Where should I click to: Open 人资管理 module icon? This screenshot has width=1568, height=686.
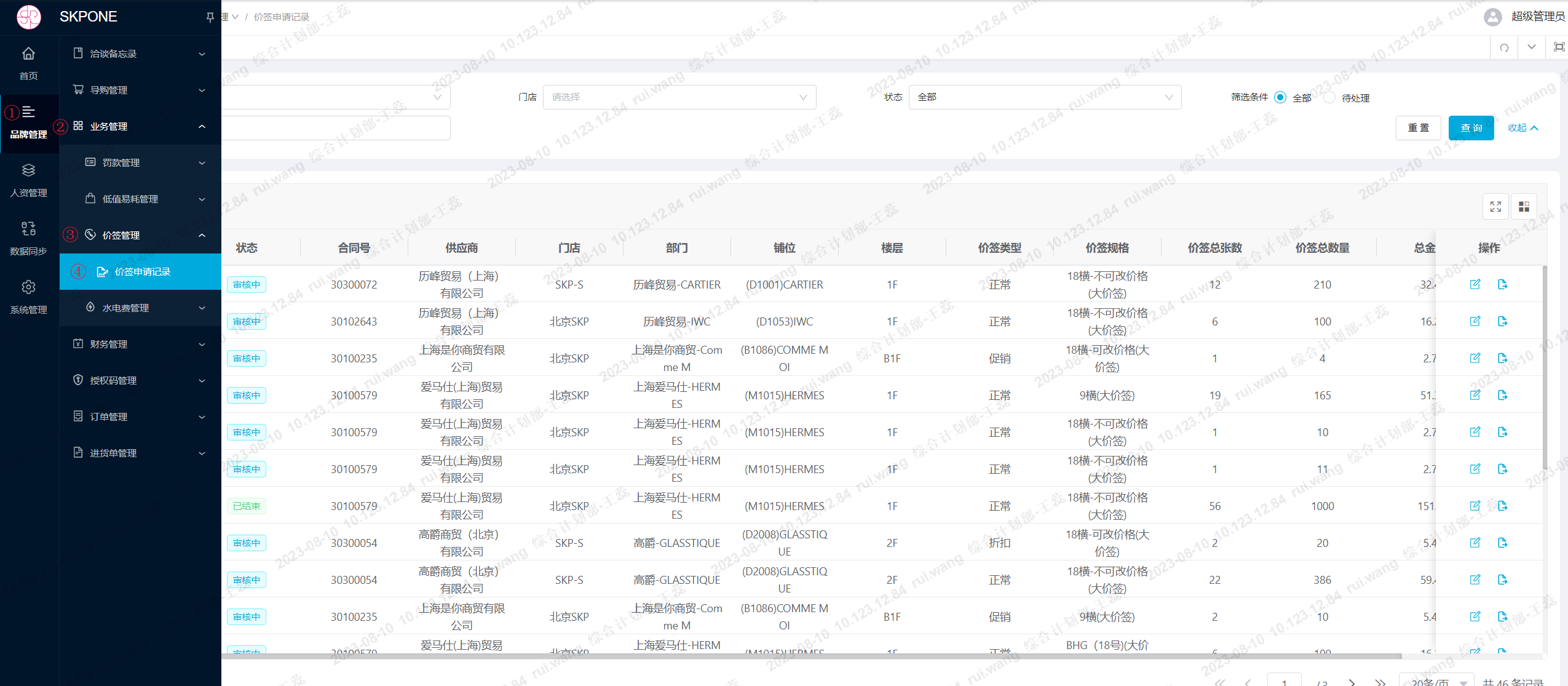28,181
